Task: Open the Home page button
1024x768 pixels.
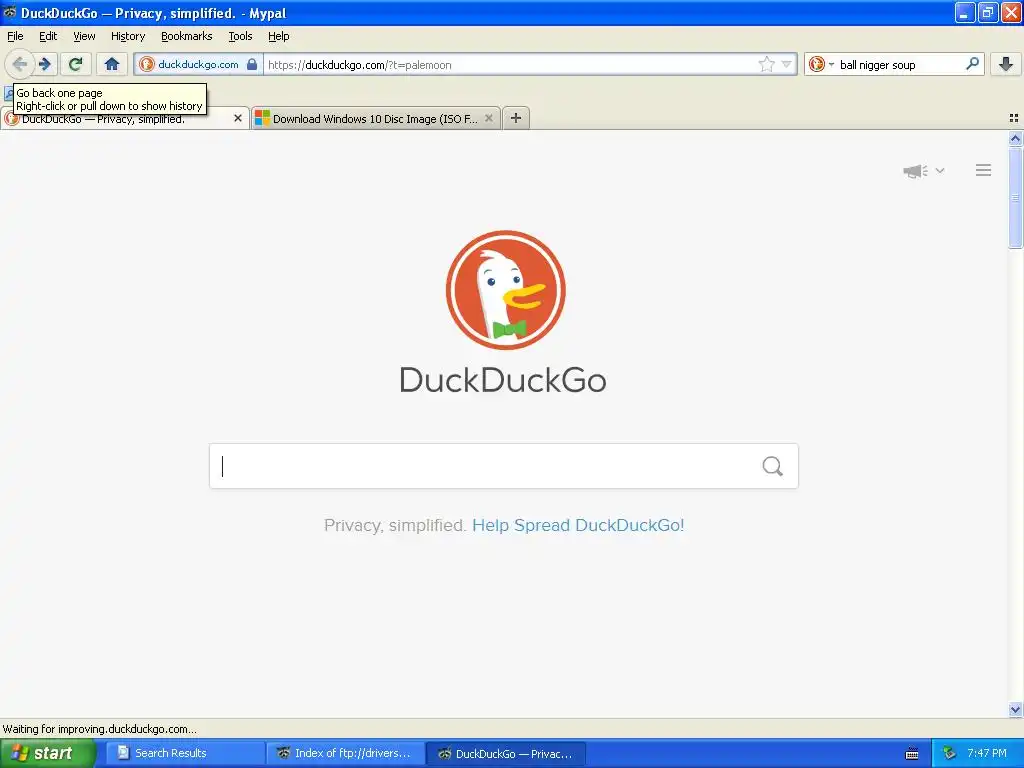Action: (112, 64)
